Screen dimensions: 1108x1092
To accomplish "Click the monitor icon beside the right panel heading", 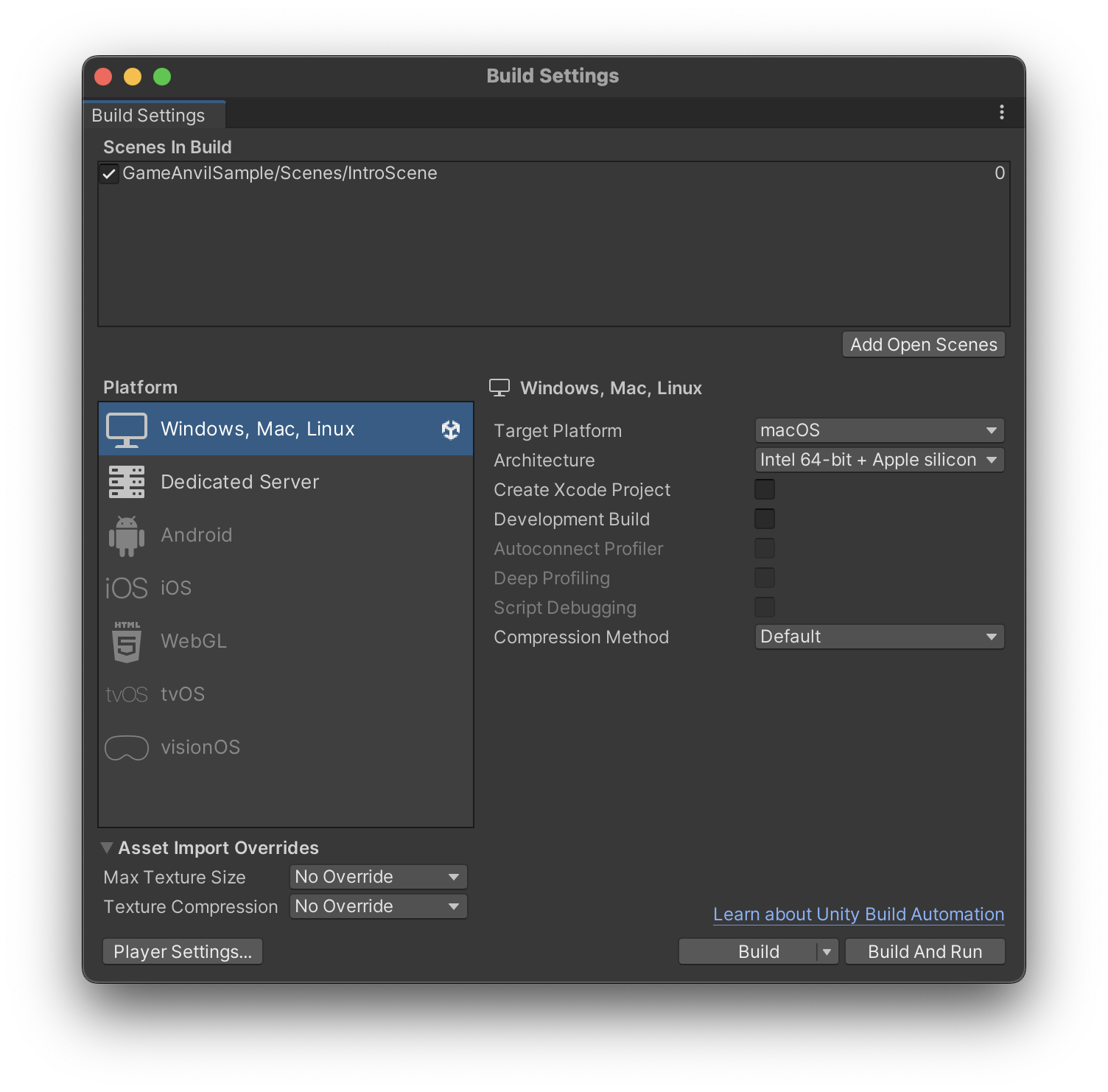I will (499, 388).
